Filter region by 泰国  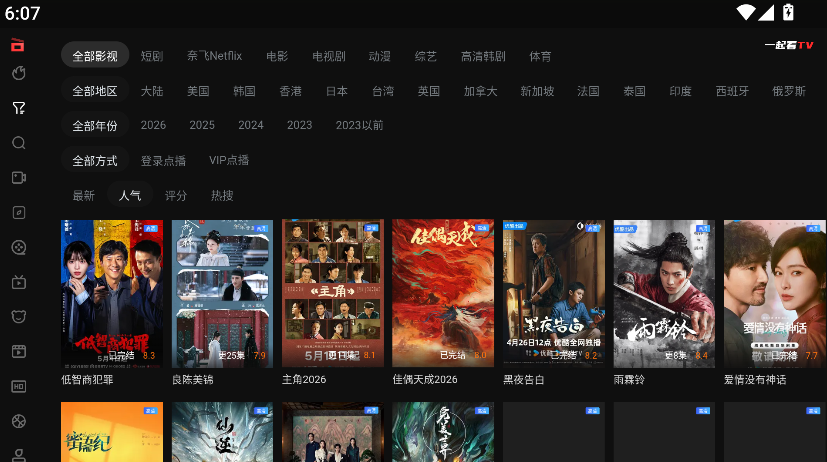click(x=634, y=91)
